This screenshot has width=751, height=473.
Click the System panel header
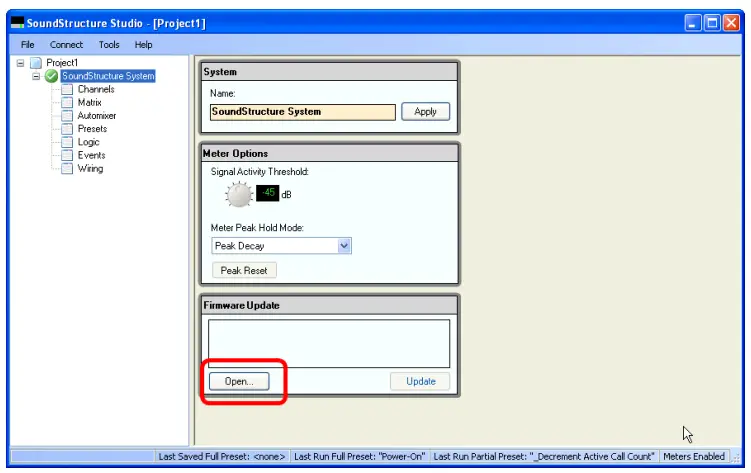tap(329, 72)
